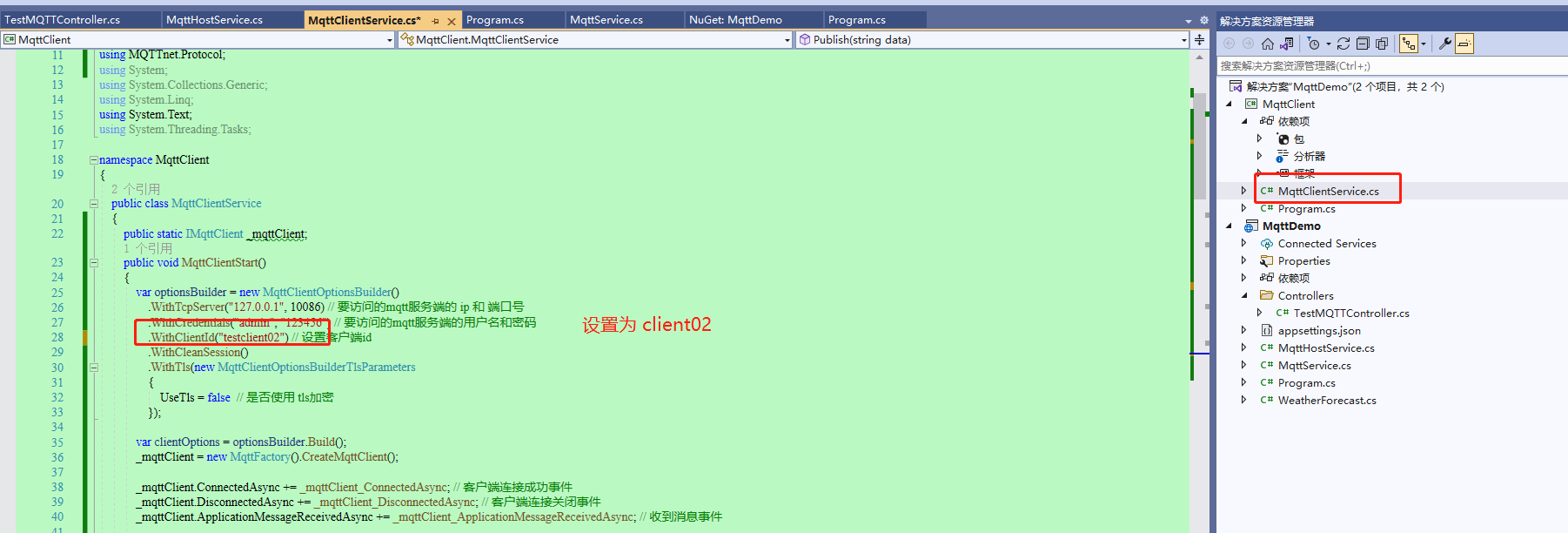The width and height of the screenshot is (1568, 533).
Task: Click Solution Explorer forward arrow
Action: [x=1248, y=44]
